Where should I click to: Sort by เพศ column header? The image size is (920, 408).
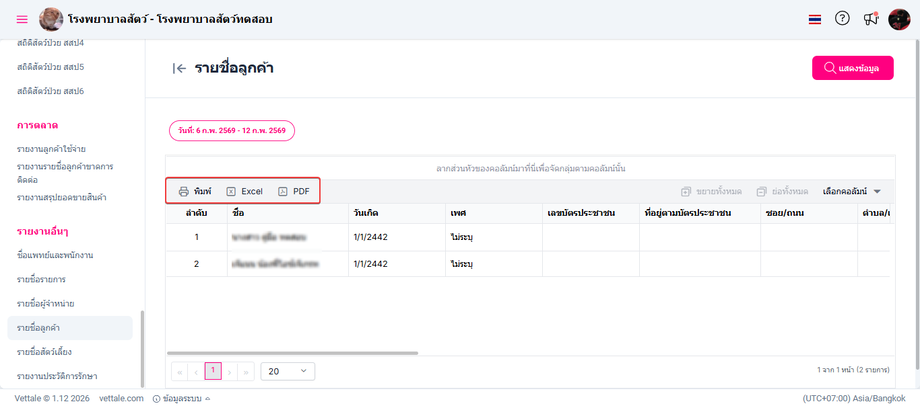click(493, 213)
